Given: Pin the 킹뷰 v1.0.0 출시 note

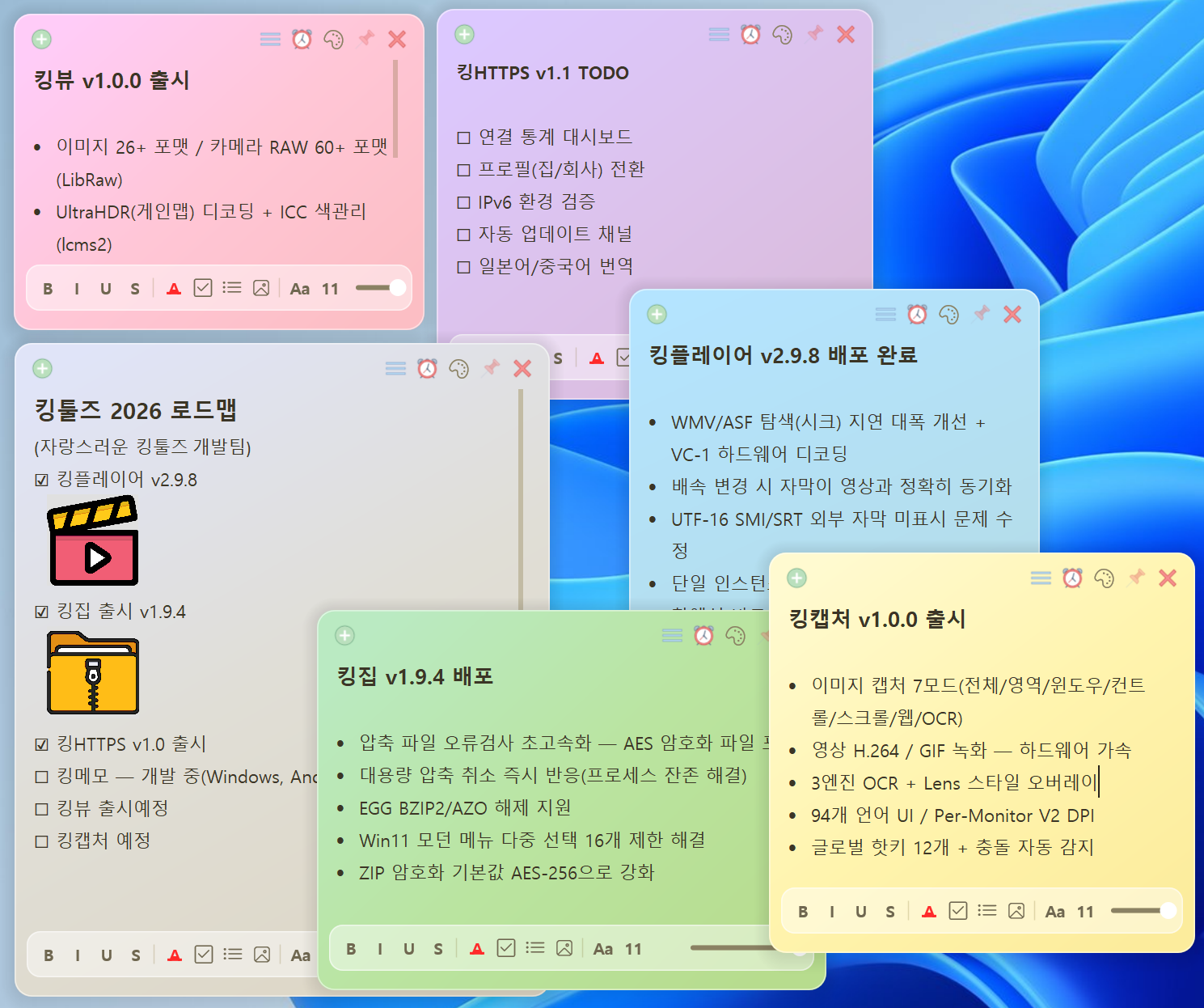Looking at the screenshot, I should (366, 38).
